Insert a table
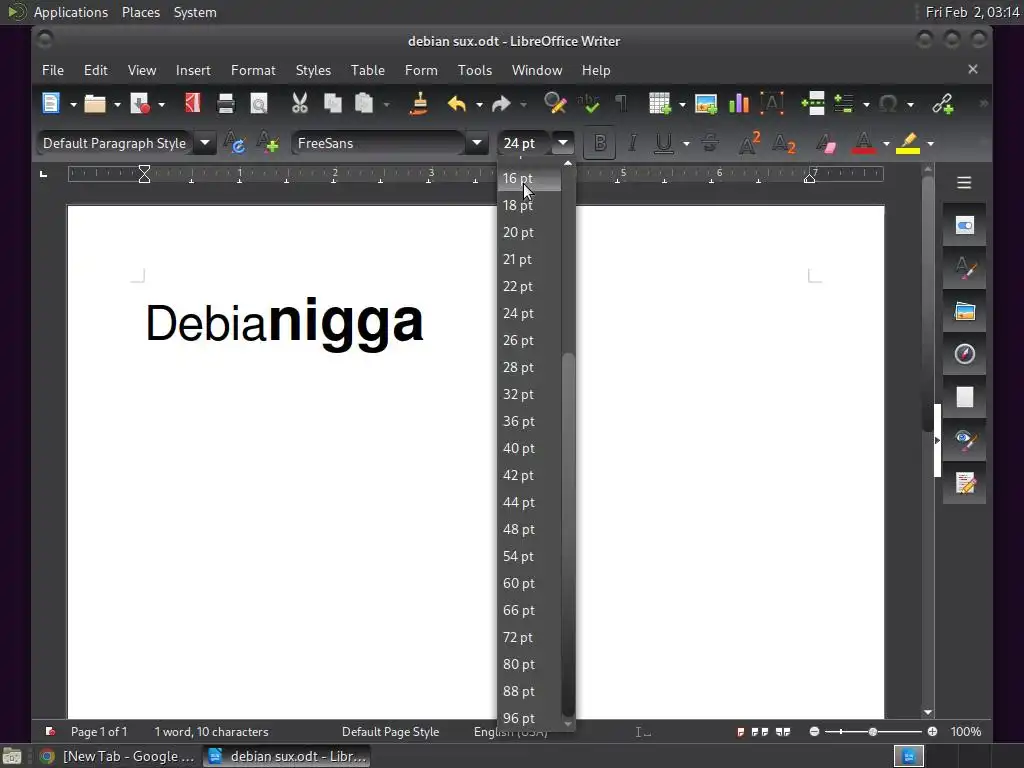This screenshot has width=1024, height=768. pos(660,103)
